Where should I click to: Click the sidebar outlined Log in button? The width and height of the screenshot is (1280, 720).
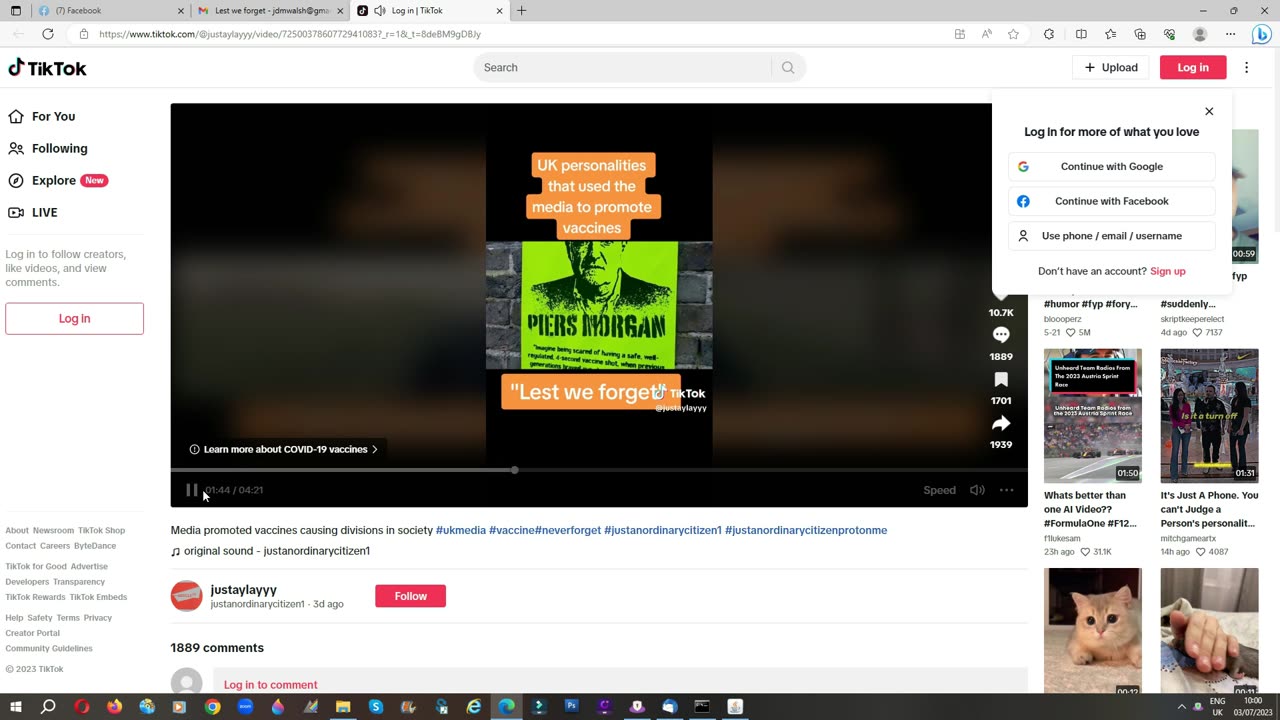(x=74, y=318)
